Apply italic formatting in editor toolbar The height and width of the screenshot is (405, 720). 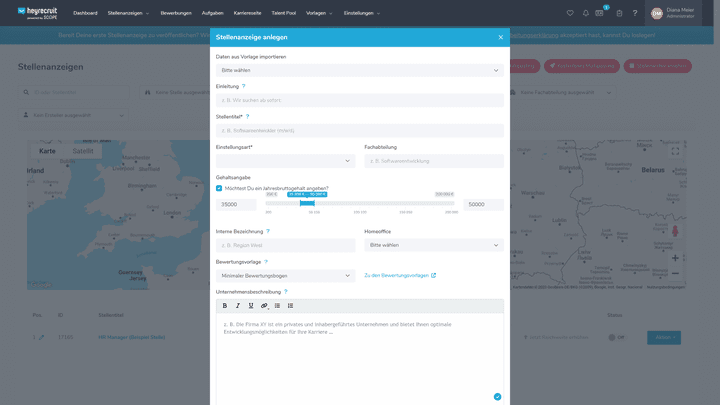point(238,305)
